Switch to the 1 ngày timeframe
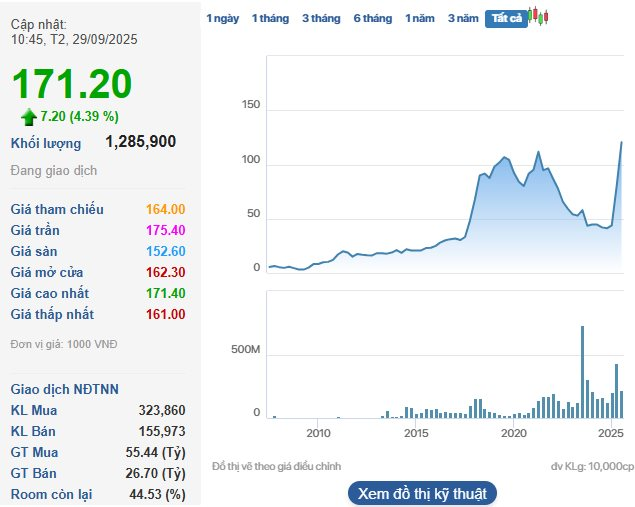The image size is (635, 507). 222,19
